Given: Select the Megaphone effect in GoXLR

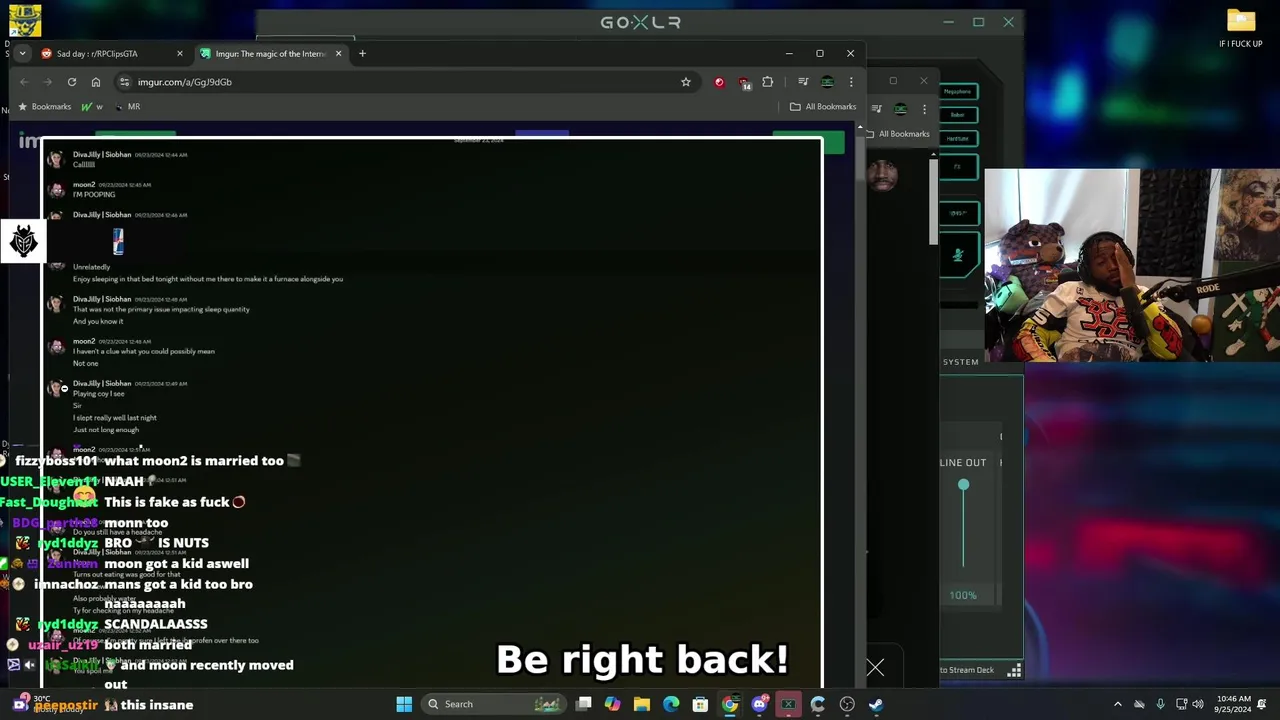Looking at the screenshot, I should pyautogui.click(x=958, y=92).
